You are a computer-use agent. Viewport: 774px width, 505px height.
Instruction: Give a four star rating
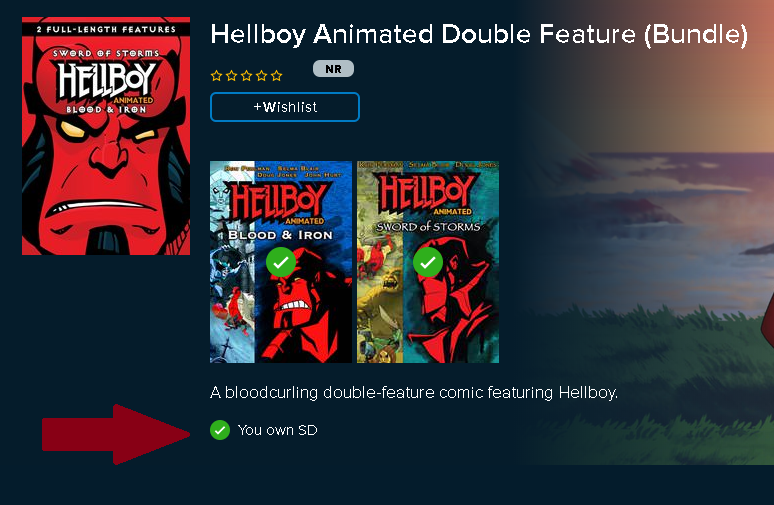tap(261, 76)
